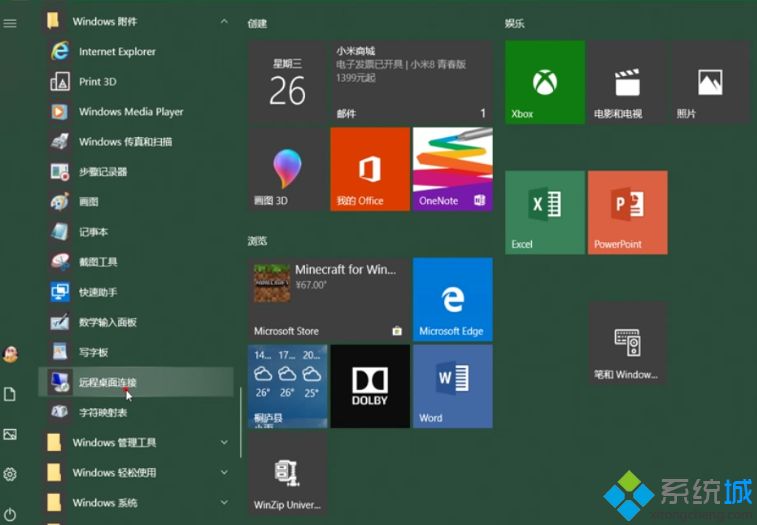
Task: Open the 画图 paint app
Action: [x=136, y=201]
